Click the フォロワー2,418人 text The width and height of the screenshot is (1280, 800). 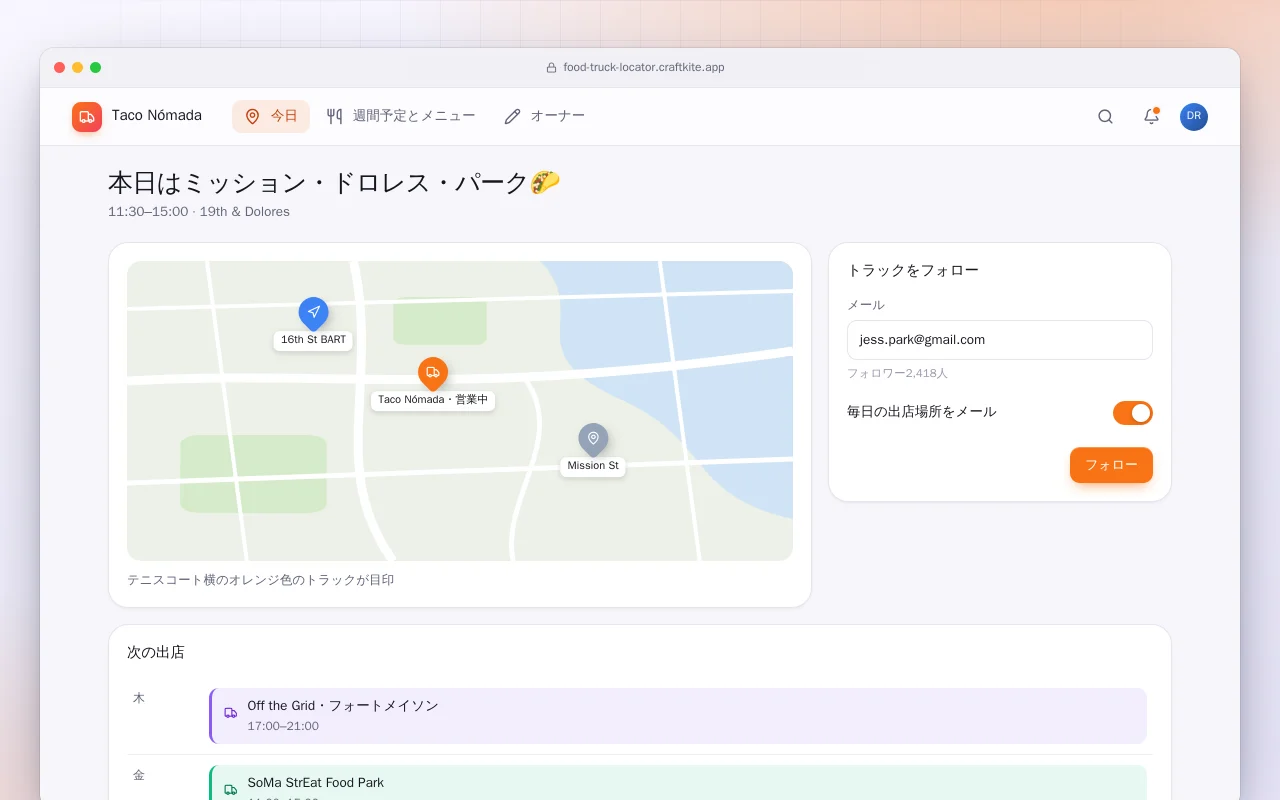point(897,373)
